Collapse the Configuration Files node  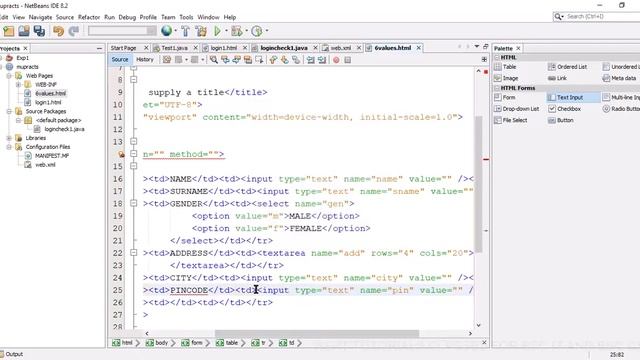(9, 147)
